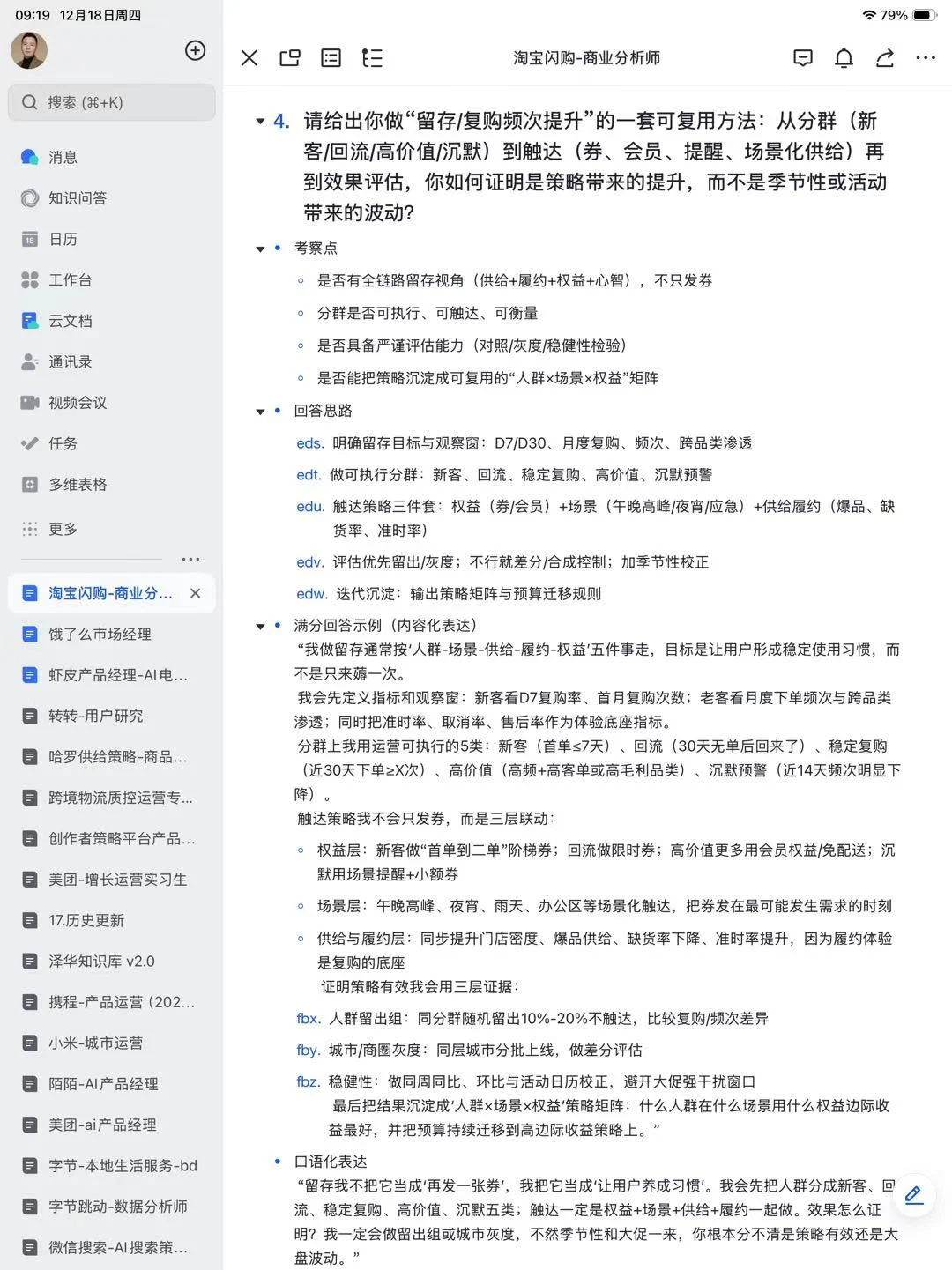Open the comments icon at top right

click(802, 58)
